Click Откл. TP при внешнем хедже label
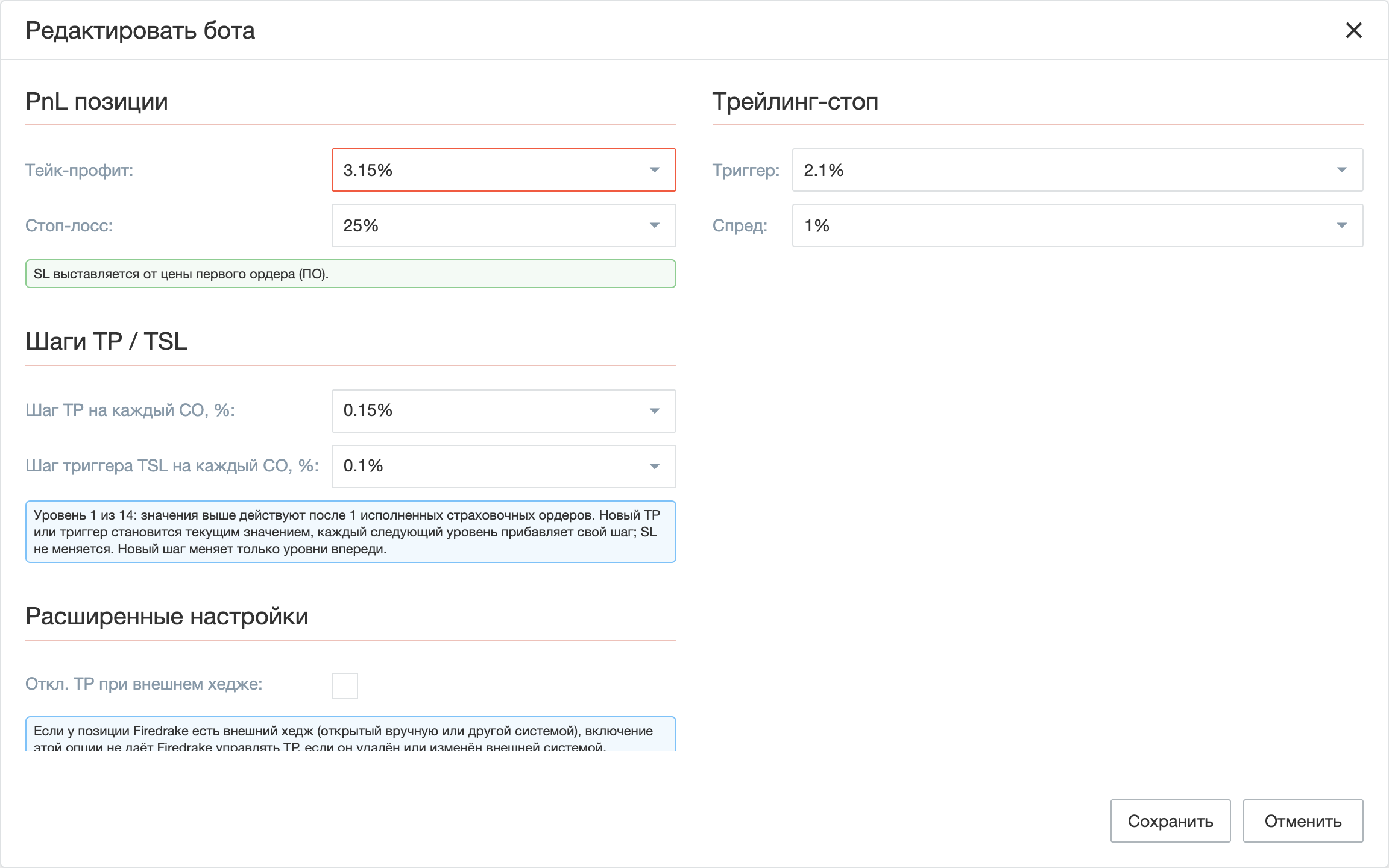 [x=143, y=684]
